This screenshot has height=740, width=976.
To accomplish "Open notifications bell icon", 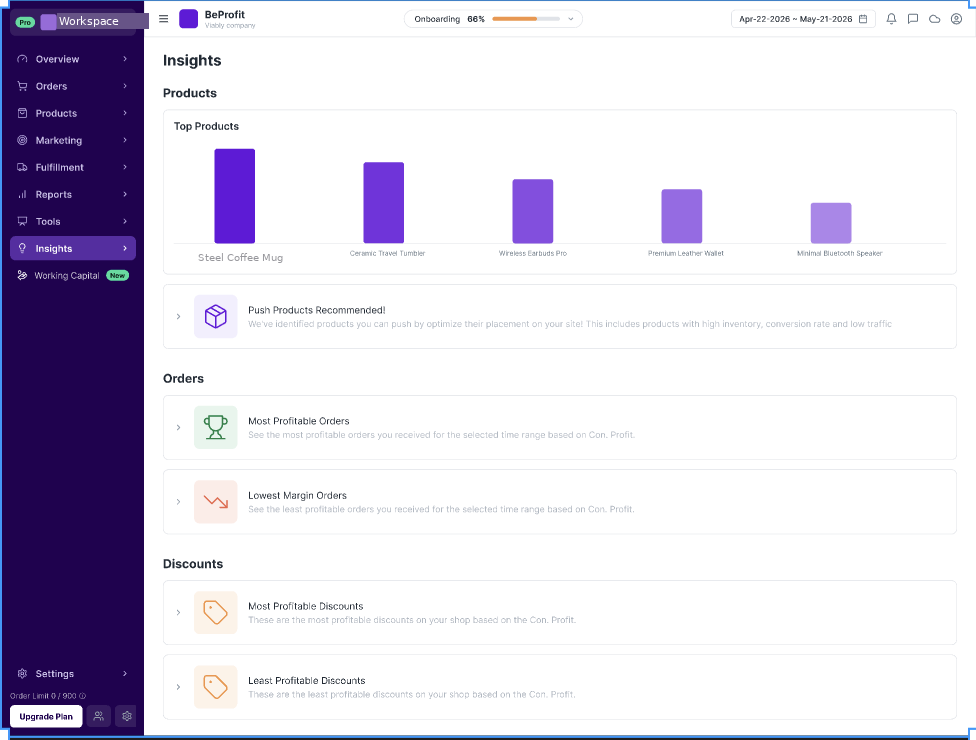I will [x=891, y=19].
